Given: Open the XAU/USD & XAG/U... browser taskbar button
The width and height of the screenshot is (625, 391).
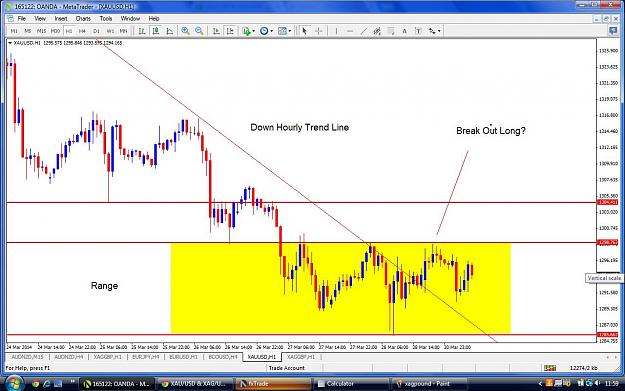Looking at the screenshot, I should pos(195,383).
